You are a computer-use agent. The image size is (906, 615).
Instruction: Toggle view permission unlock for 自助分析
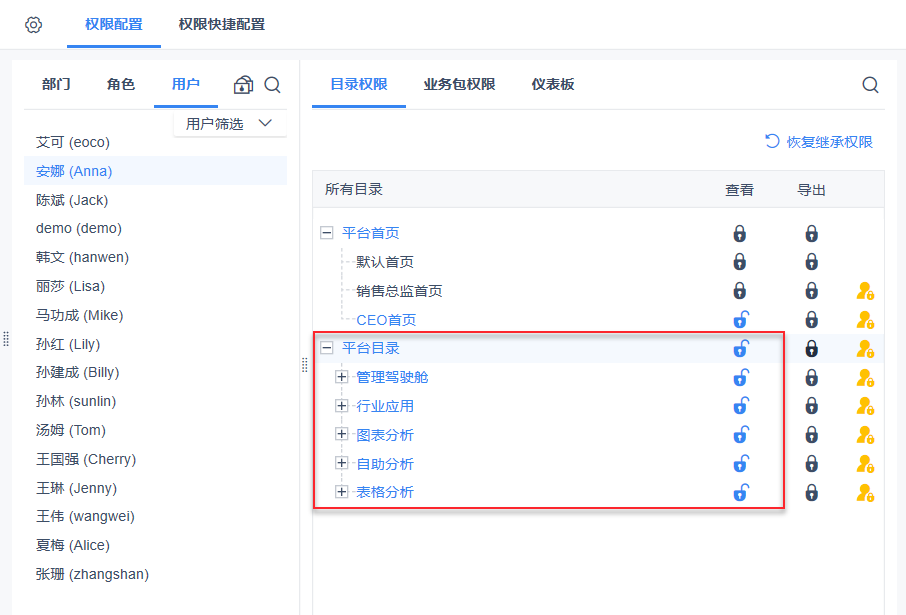(741, 464)
